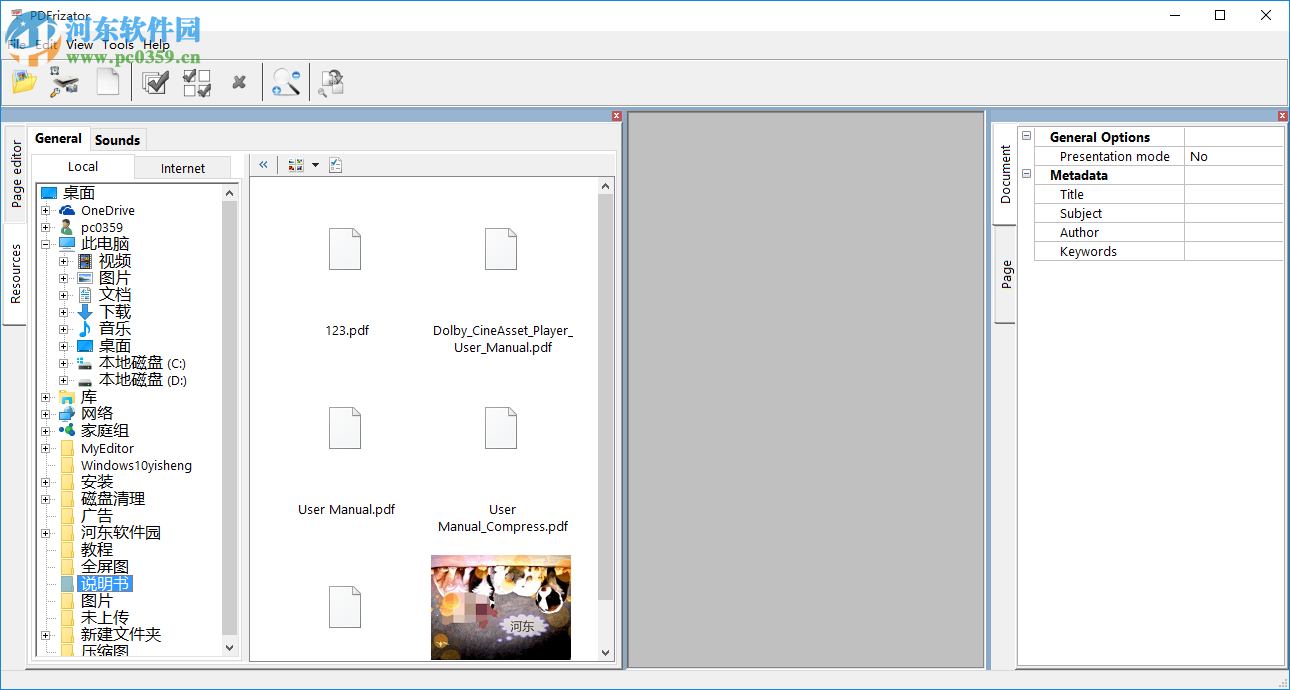Select 桌面 root in folder tree
Image resolution: width=1290 pixels, height=690 pixels.
79,193
